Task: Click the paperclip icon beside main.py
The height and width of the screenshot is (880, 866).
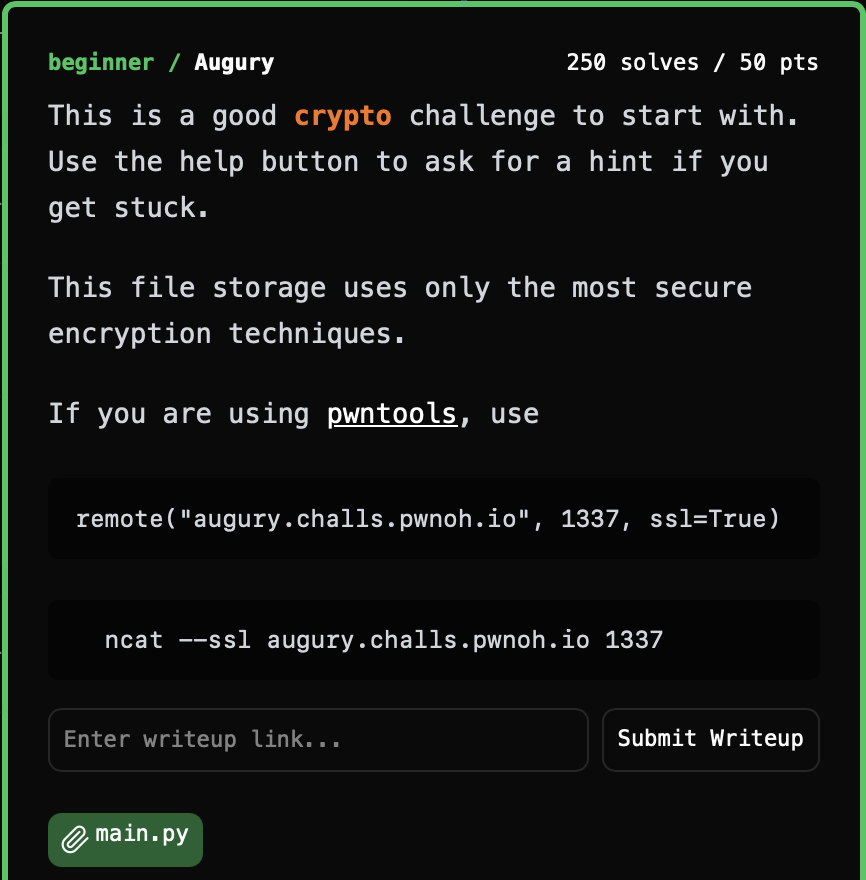Action: [75, 839]
